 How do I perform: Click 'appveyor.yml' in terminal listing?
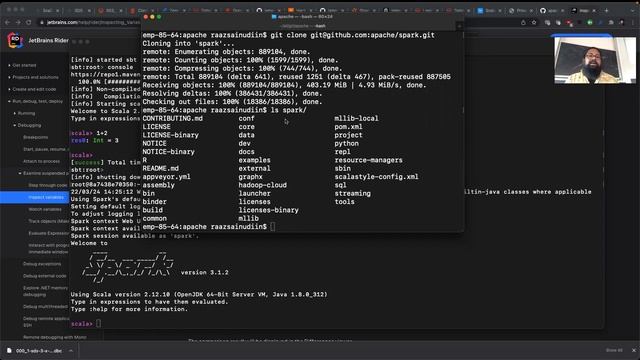[x=167, y=177]
